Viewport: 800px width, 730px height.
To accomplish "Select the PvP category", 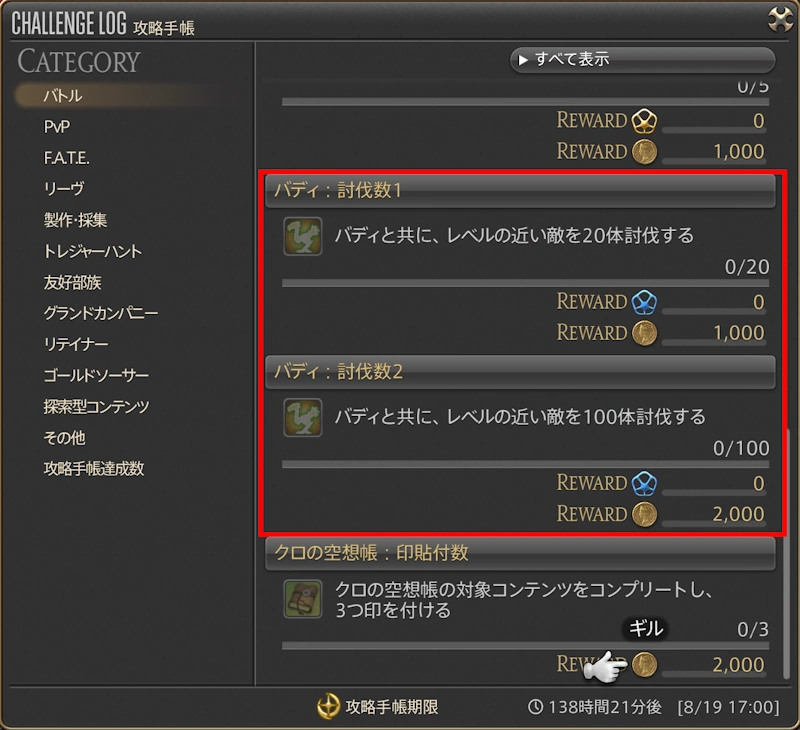I will coord(57,127).
